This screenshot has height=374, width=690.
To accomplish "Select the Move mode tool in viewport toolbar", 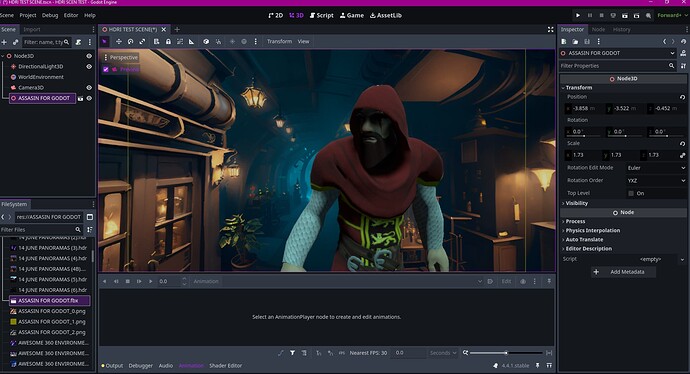I will click(118, 41).
